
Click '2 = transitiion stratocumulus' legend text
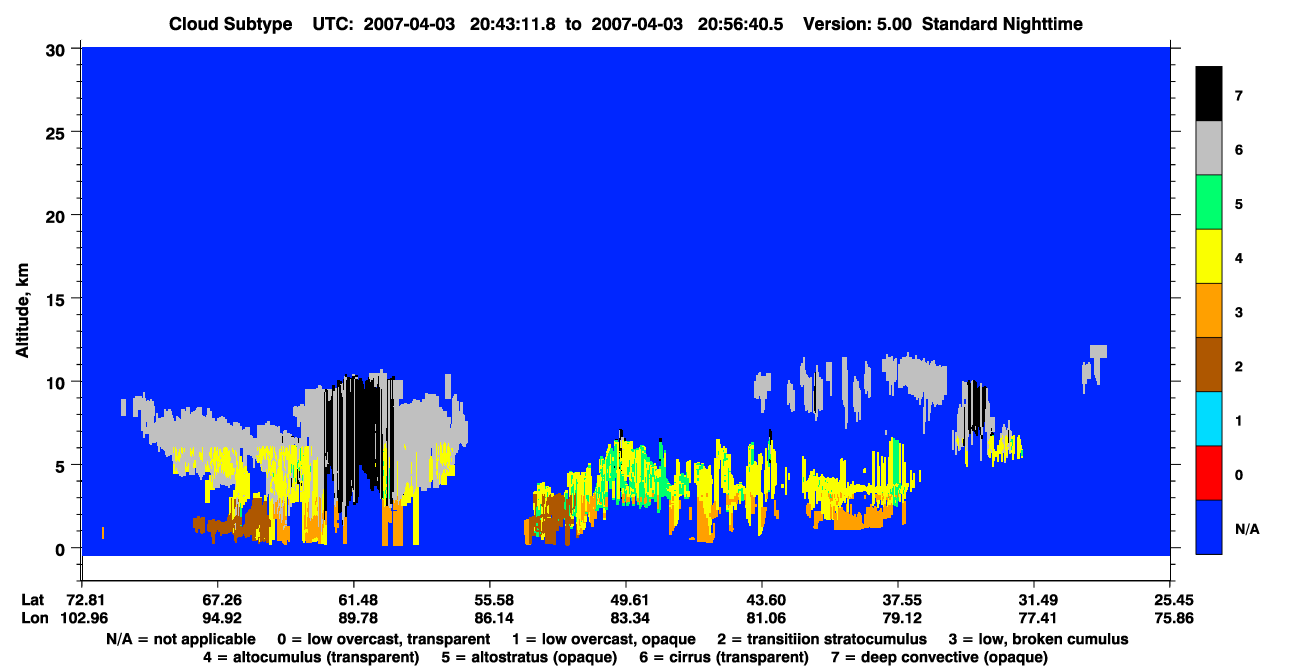click(822, 639)
